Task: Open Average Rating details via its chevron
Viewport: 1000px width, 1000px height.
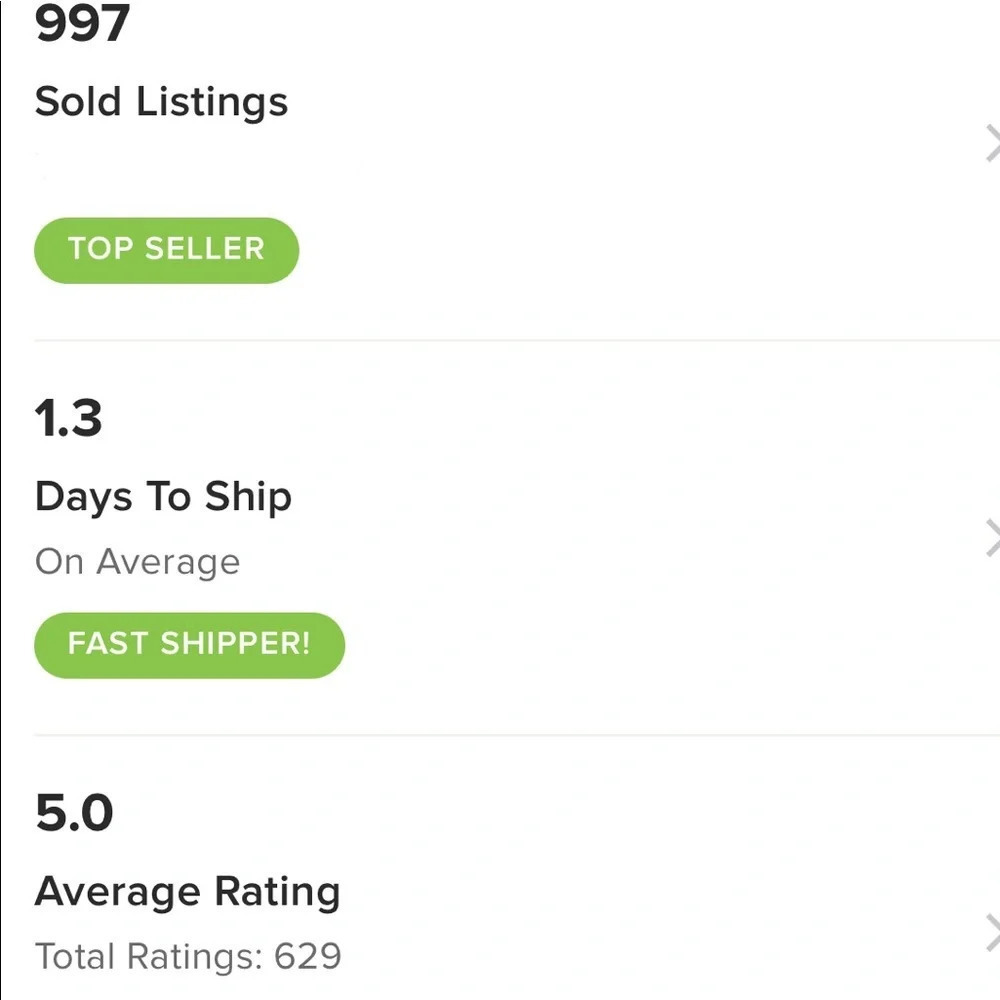Action: pos(993,931)
